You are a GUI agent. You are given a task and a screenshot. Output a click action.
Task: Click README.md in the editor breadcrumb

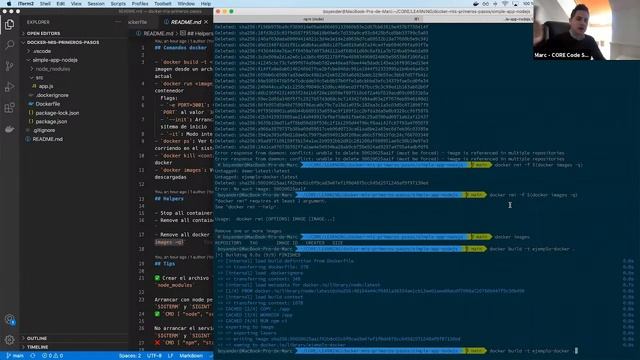click(x=158, y=33)
